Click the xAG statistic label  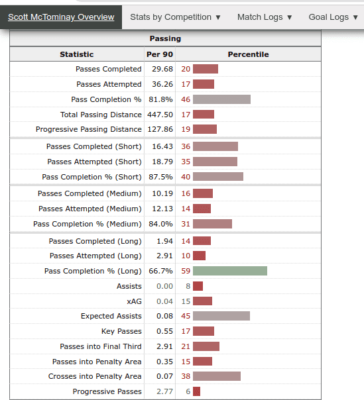click(134, 301)
